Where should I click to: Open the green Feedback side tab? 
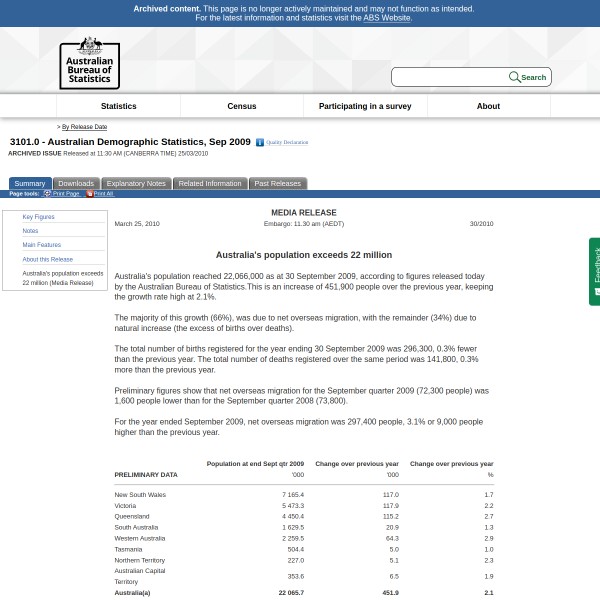tap(595, 271)
